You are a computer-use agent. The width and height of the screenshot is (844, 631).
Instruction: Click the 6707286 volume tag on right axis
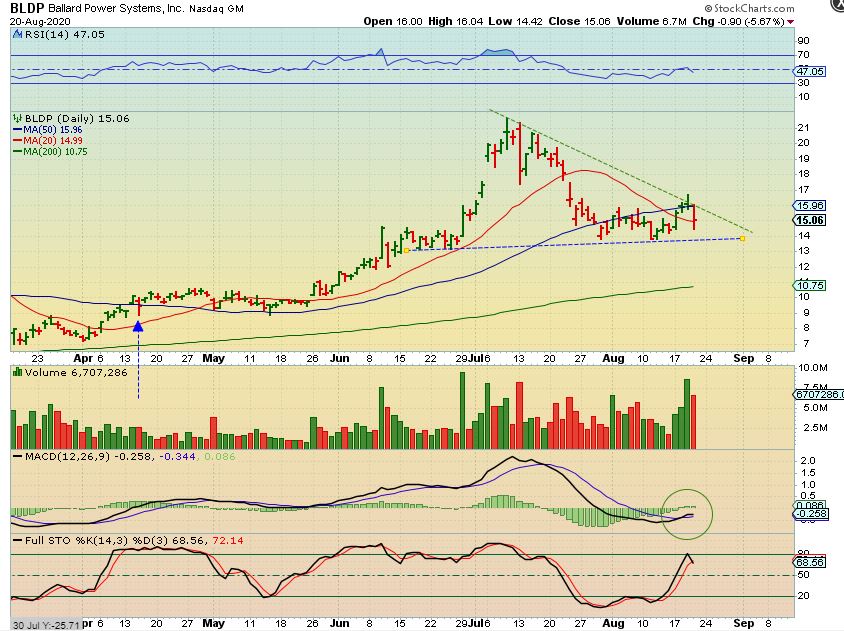pyautogui.click(x=819, y=395)
